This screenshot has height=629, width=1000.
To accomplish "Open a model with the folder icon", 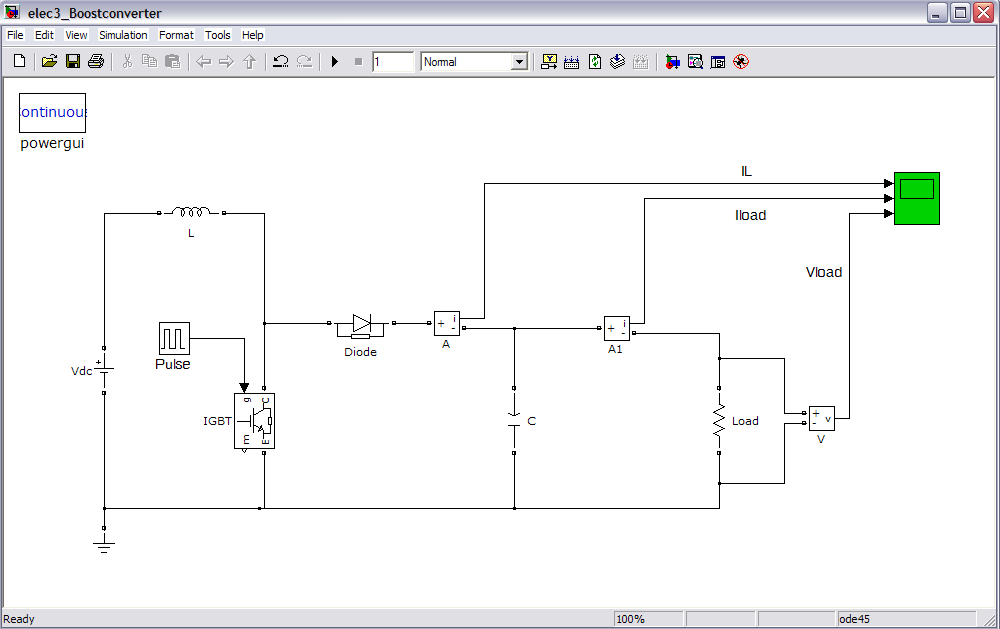I will (x=49, y=62).
